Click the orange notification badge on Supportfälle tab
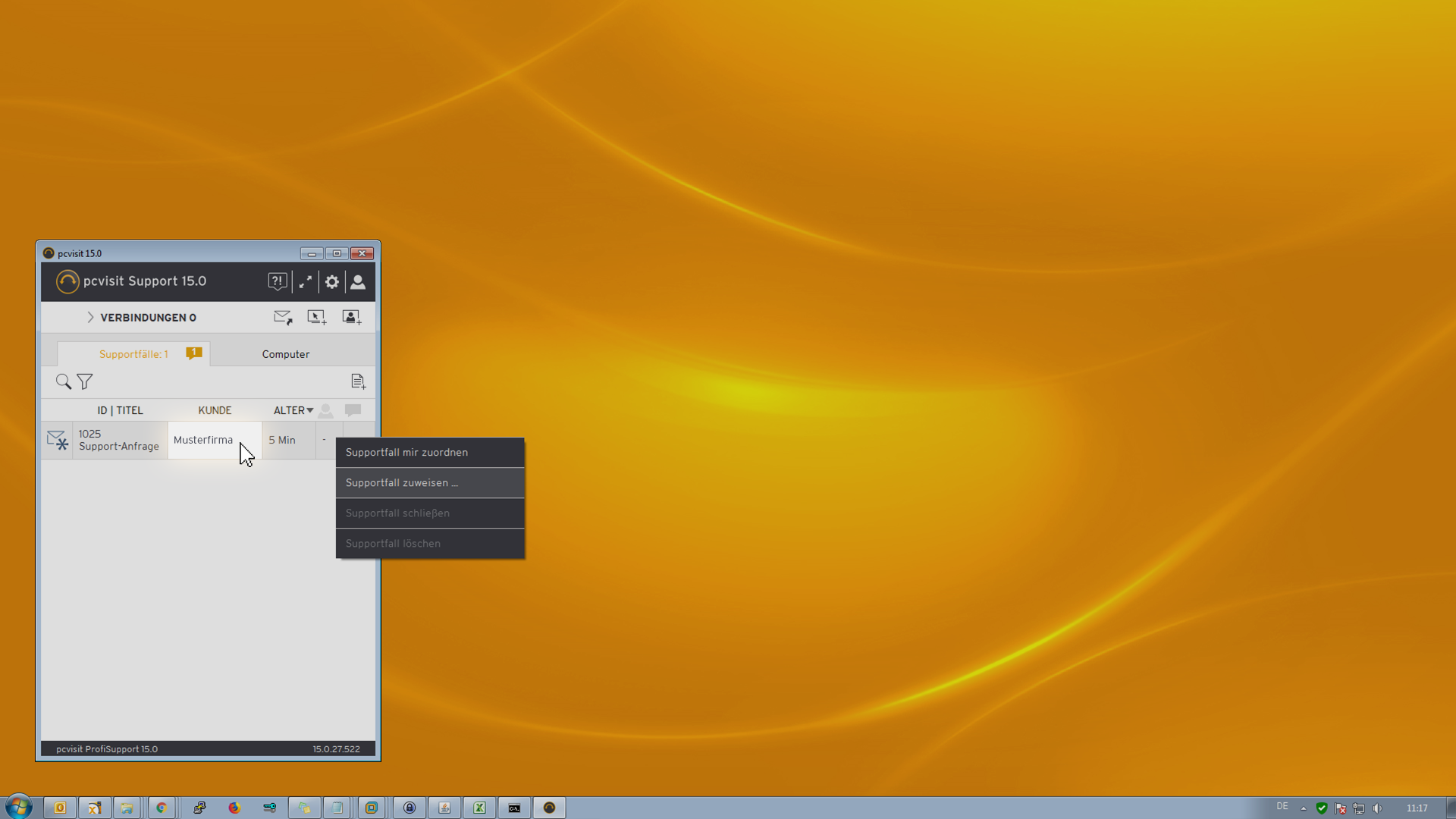Viewport: 1456px width, 819px height. pos(194,353)
